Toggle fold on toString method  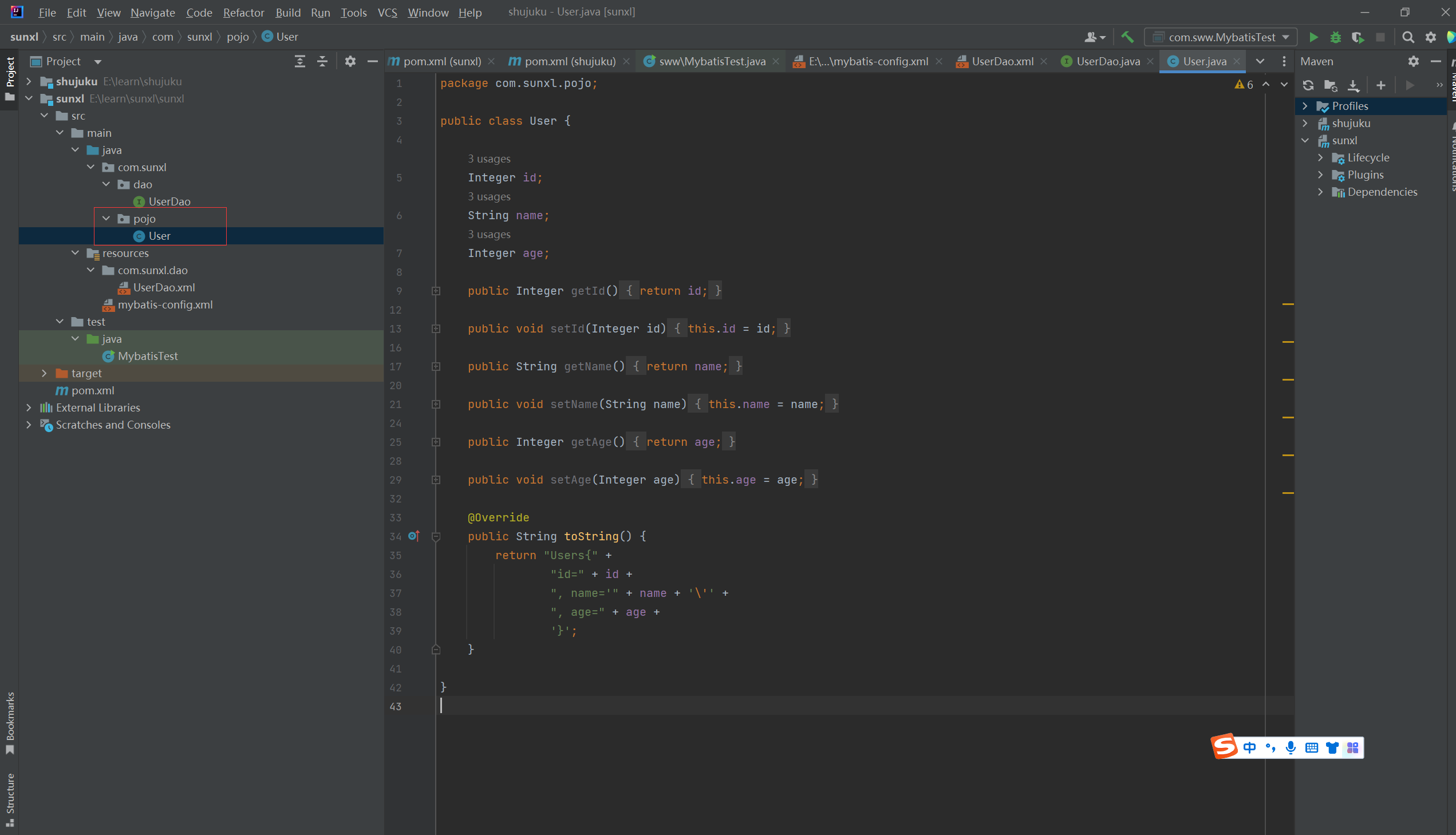pos(436,537)
